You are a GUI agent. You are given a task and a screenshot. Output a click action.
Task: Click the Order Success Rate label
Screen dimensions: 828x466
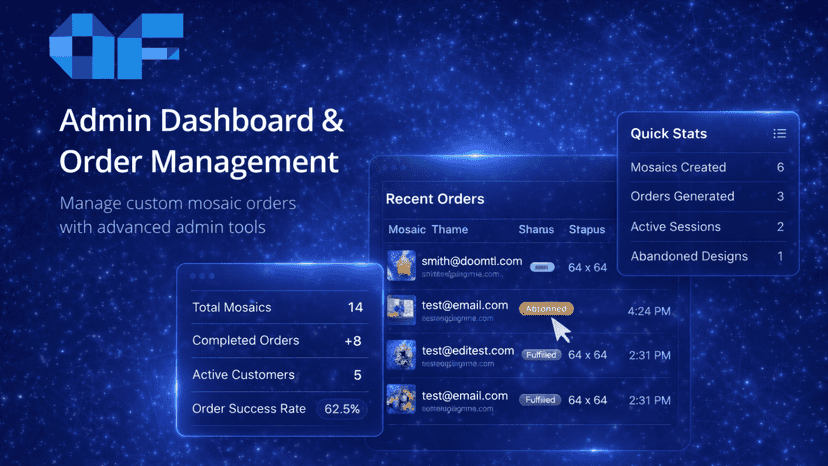click(249, 408)
